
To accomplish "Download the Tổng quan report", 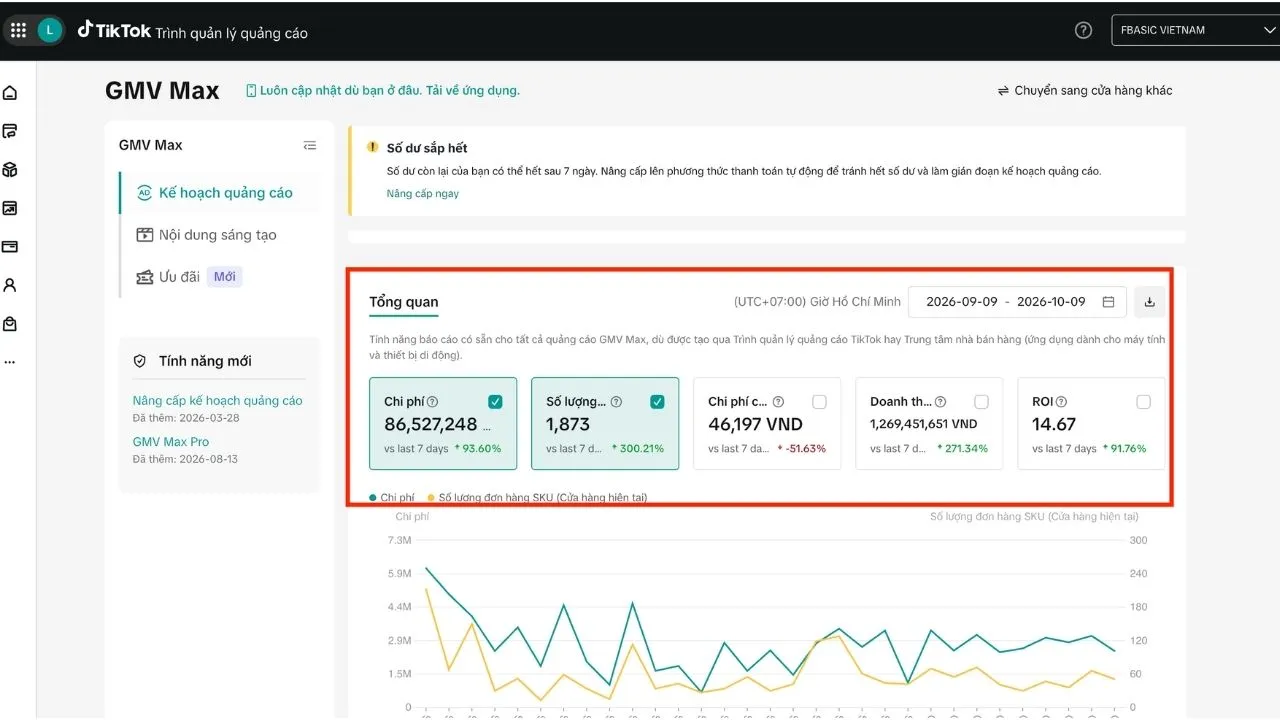I will click(1150, 302).
